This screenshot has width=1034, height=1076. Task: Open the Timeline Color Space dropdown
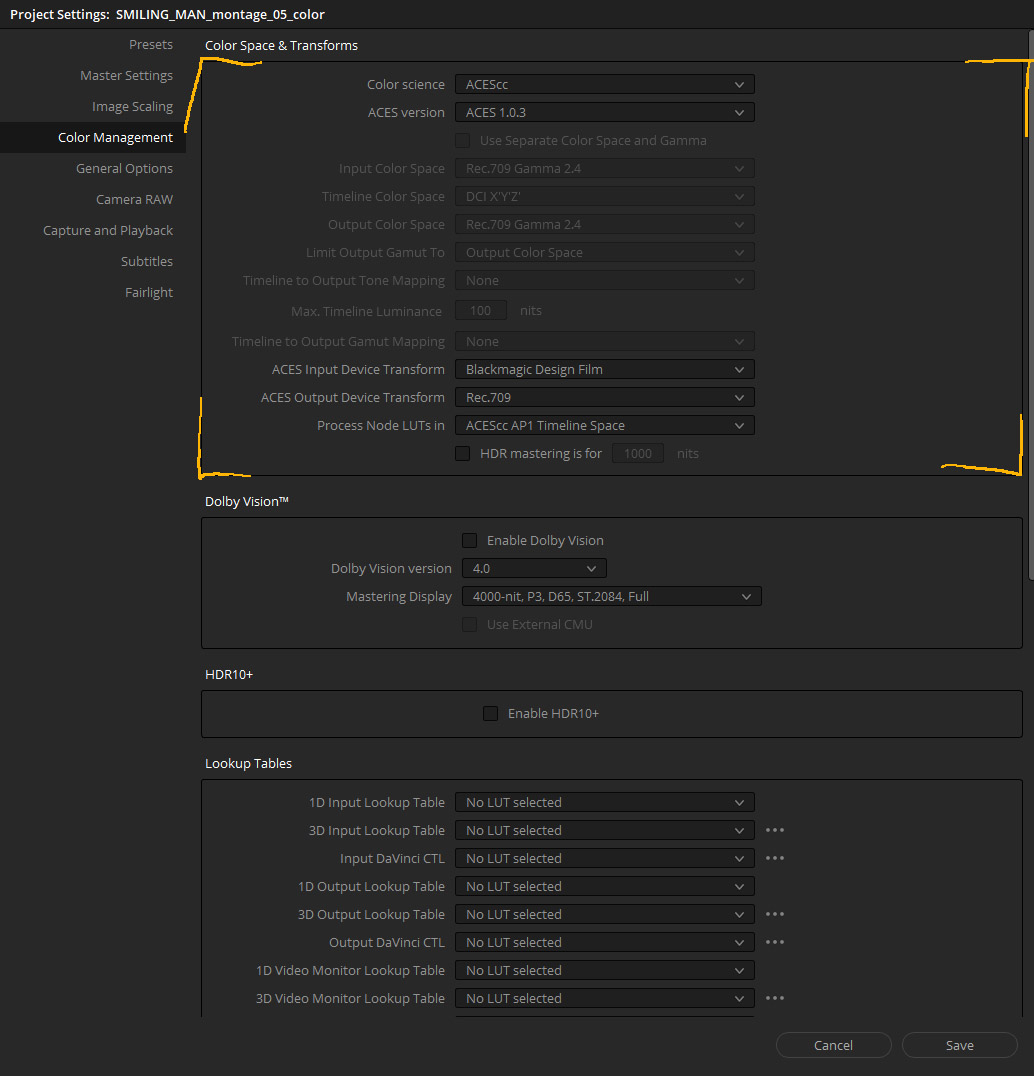pyautogui.click(x=604, y=196)
